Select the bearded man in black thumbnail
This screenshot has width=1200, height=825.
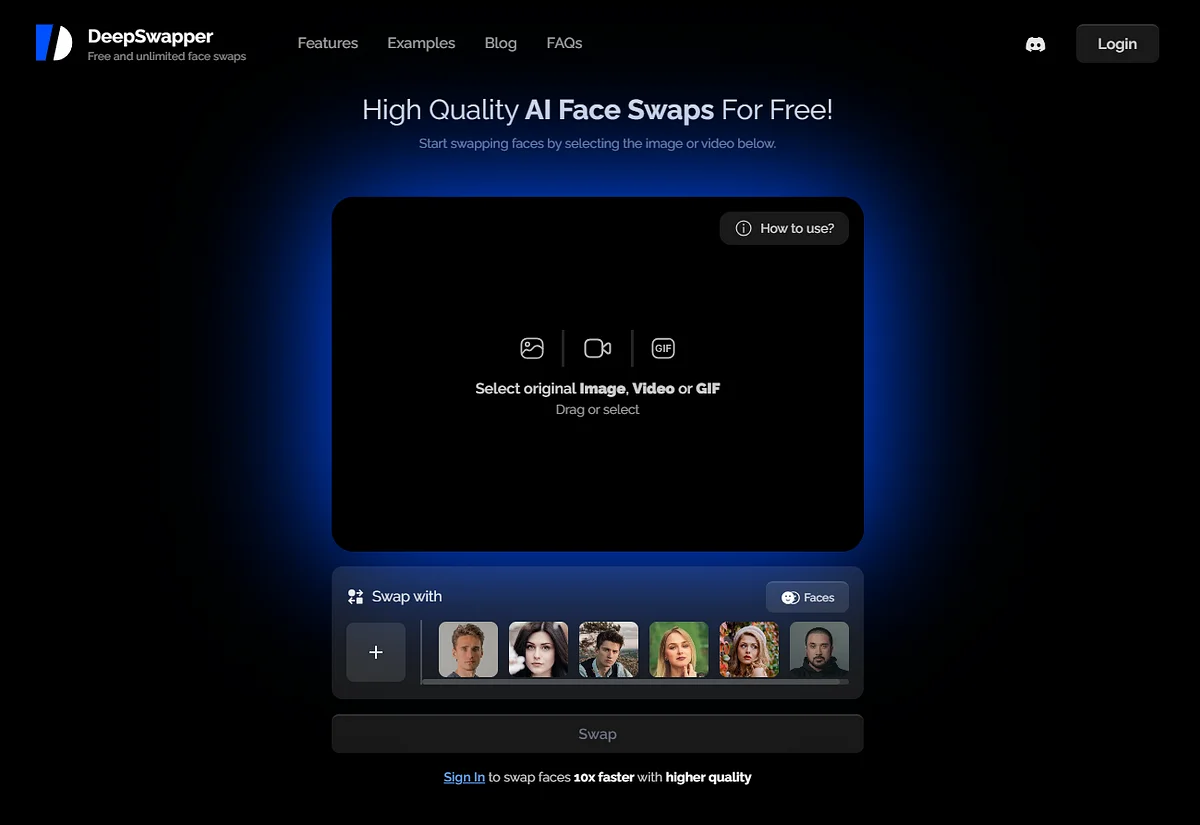coord(819,650)
